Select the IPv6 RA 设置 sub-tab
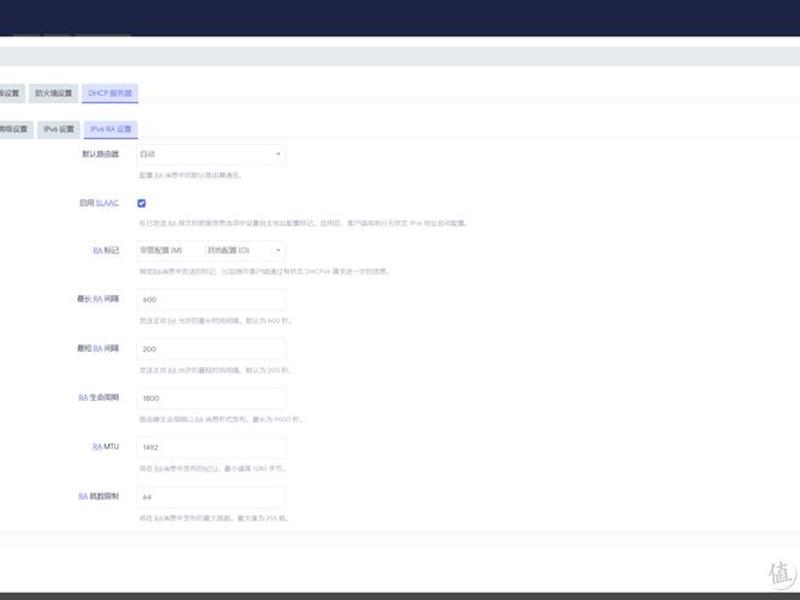The image size is (800, 600). pyautogui.click(x=111, y=130)
